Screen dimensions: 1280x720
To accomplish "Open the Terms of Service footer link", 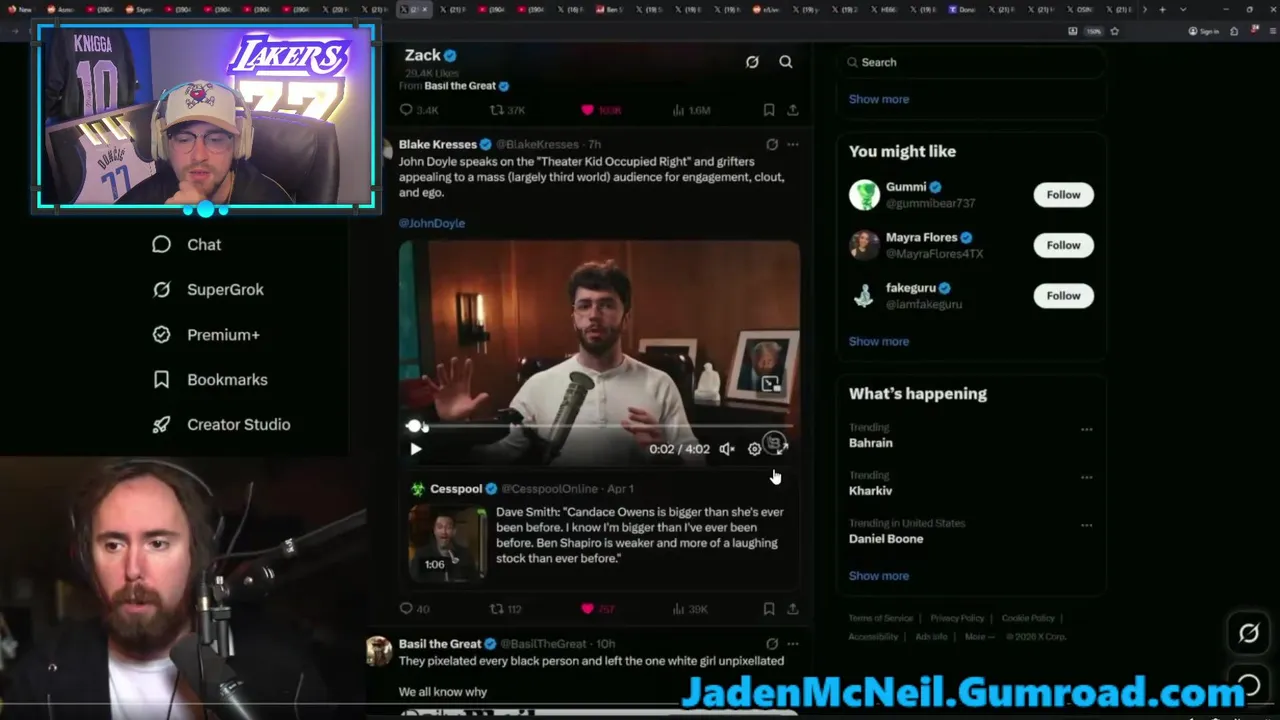I will pos(881,618).
